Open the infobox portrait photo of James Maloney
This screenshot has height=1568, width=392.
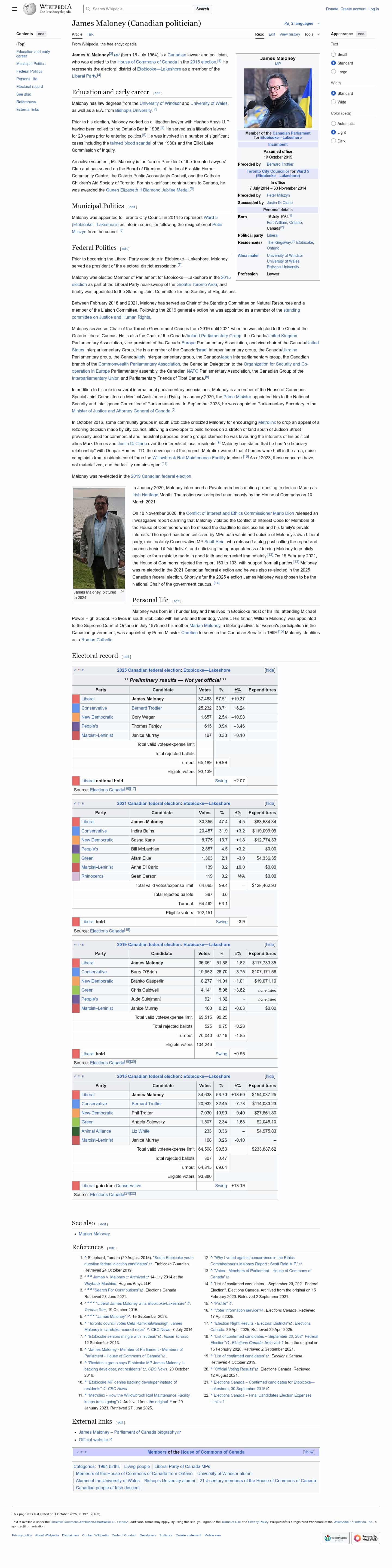click(x=278, y=98)
